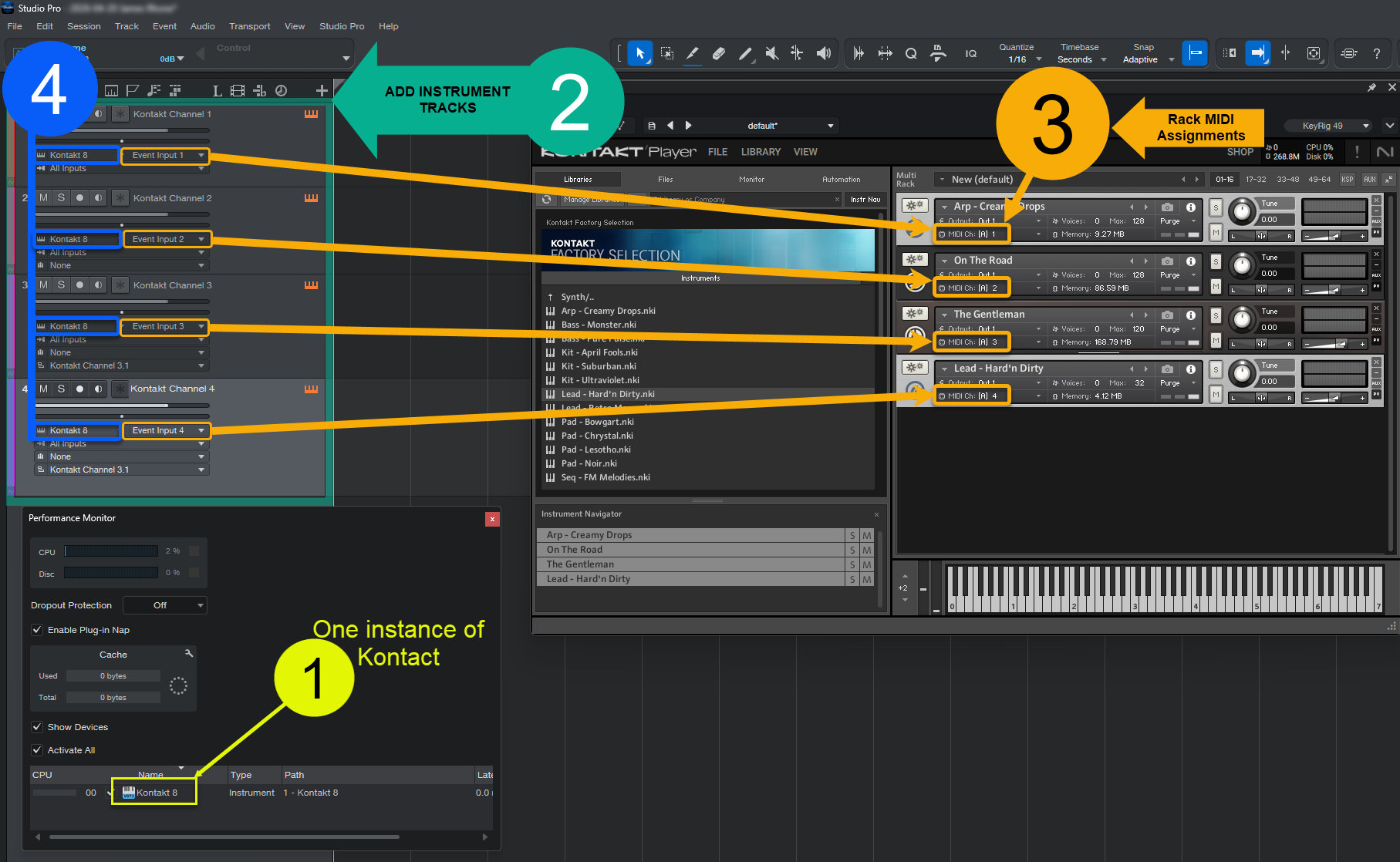Click the Q quantize button
Screen dimensions: 1400x862
(x=911, y=53)
